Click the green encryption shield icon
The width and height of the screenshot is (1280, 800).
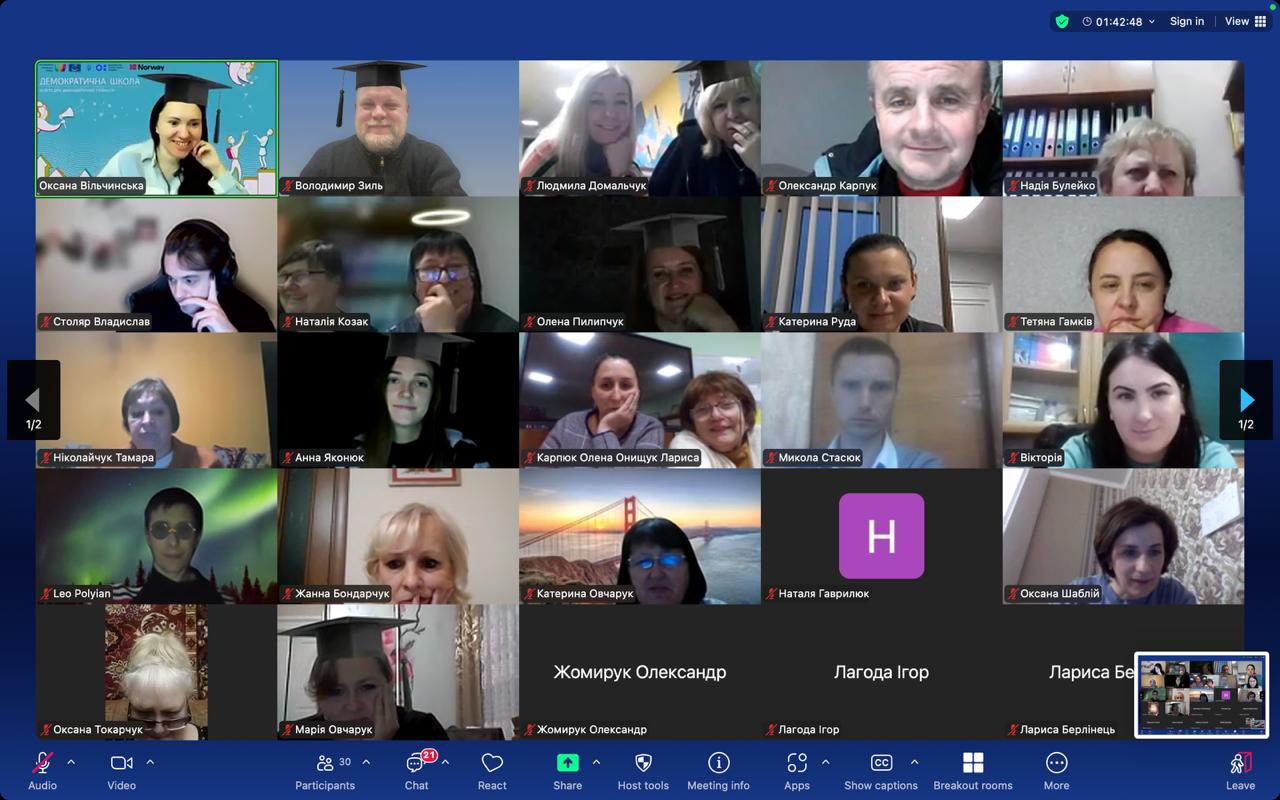click(x=1062, y=21)
